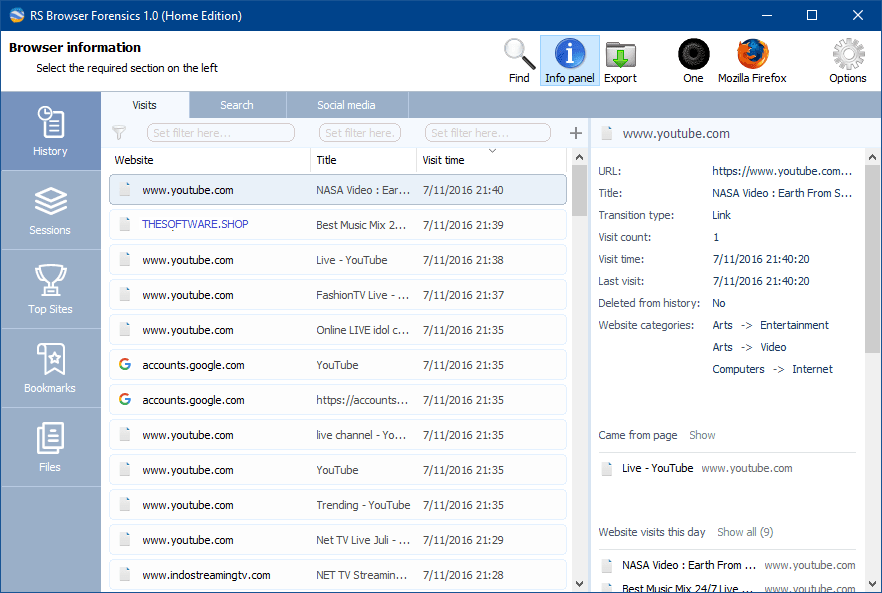The width and height of the screenshot is (882, 593).
Task: View Top Sites in the sidebar
Action: [50, 288]
